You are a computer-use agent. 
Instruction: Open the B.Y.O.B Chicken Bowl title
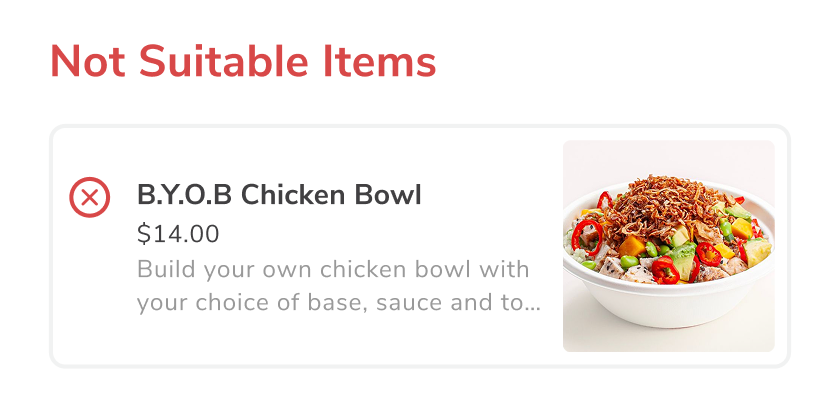279,195
